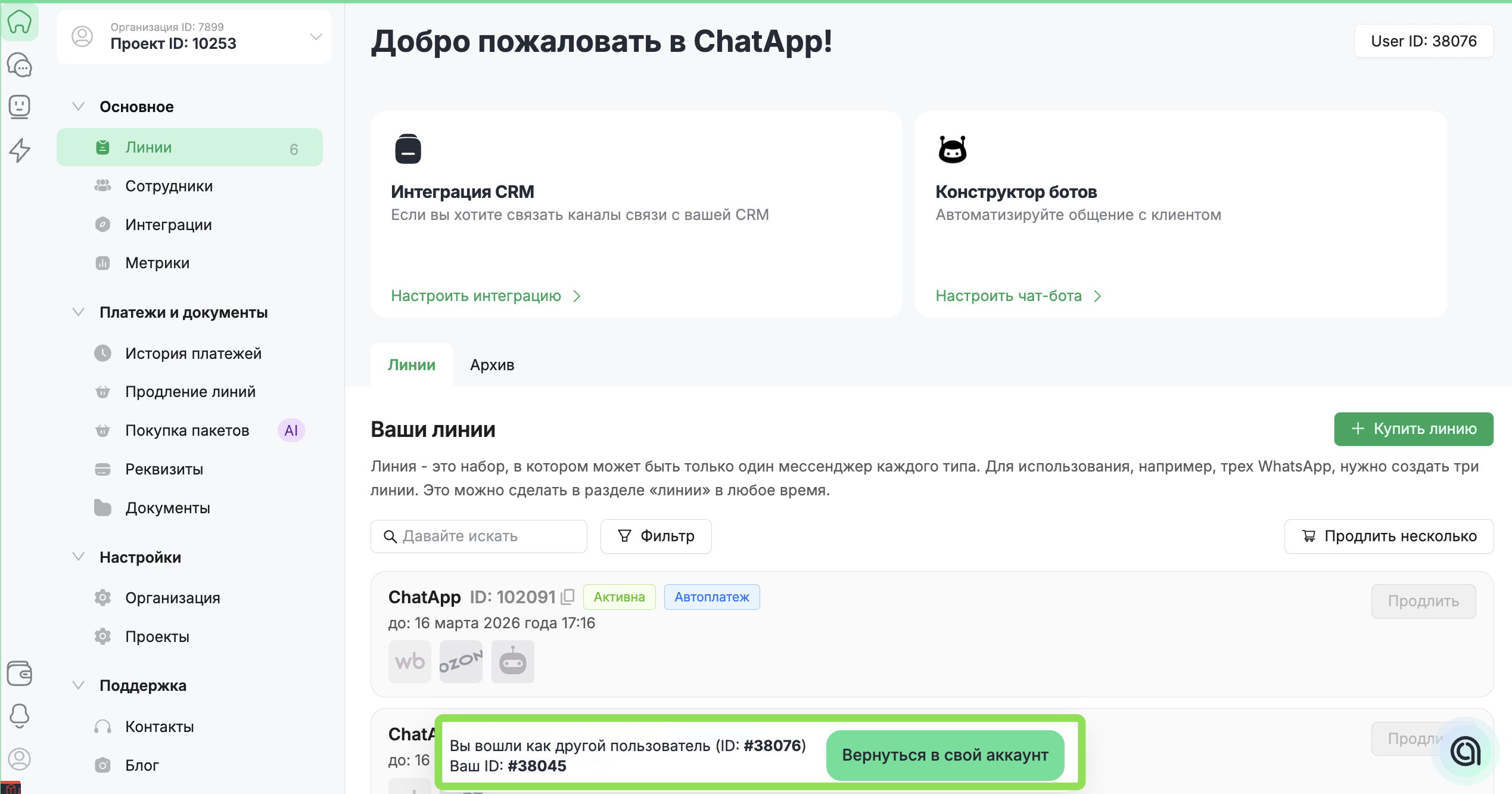Open Сотрудники in the sidebar menu
The height and width of the screenshot is (794, 1512).
pos(169,186)
